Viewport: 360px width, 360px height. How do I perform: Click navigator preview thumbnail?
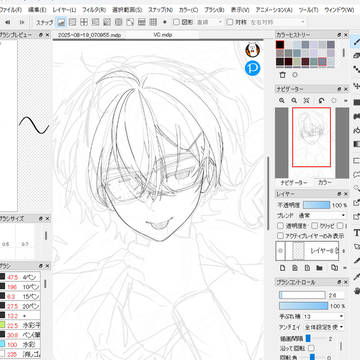(x=311, y=137)
